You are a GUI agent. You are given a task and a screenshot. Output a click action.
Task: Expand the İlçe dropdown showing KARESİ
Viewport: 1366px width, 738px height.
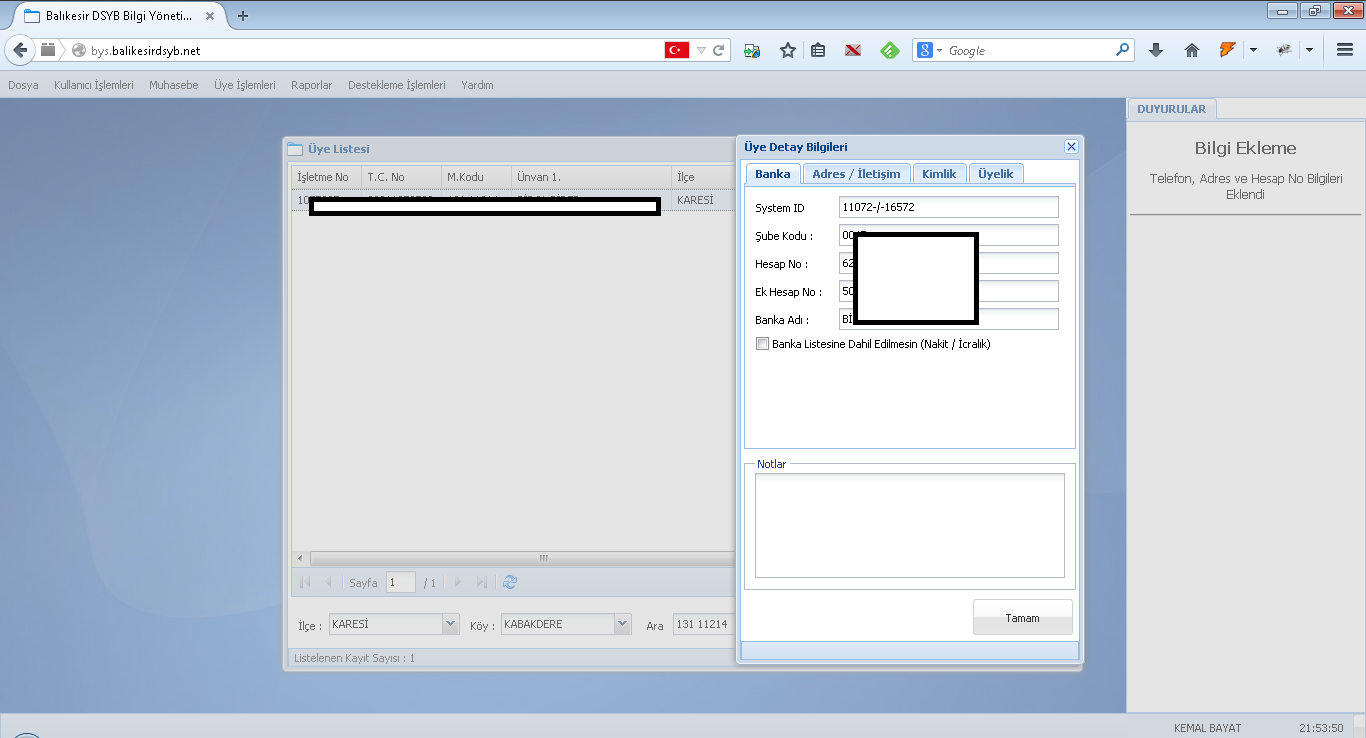pos(450,624)
